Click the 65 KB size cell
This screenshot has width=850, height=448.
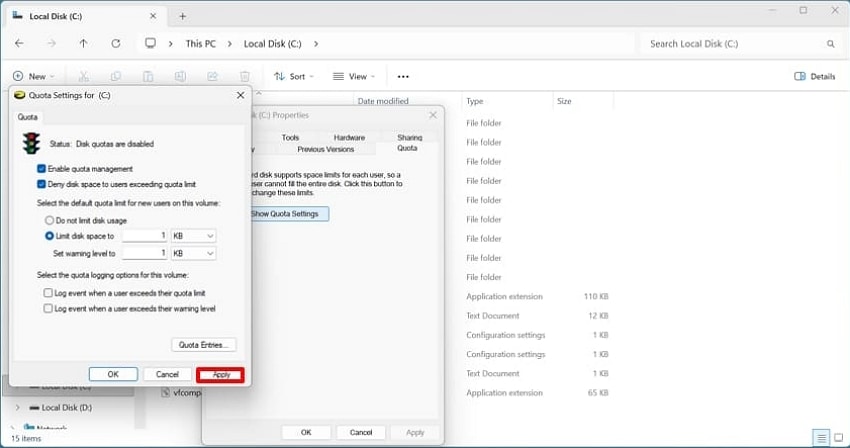pos(598,393)
